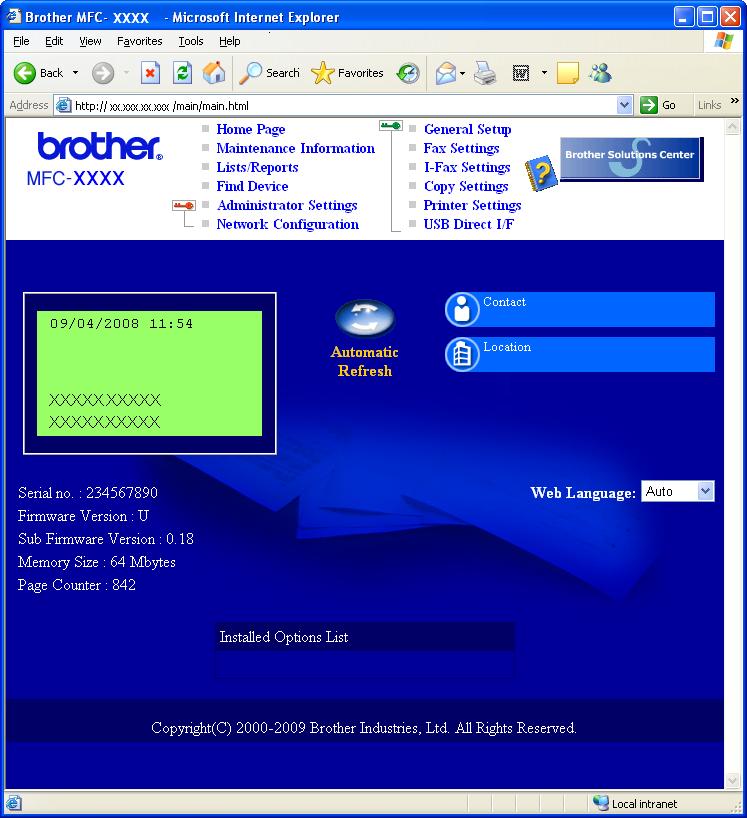Image resolution: width=747 pixels, height=818 pixels.
Task: Click the grey Forward arrow button
Action: click(x=103, y=73)
